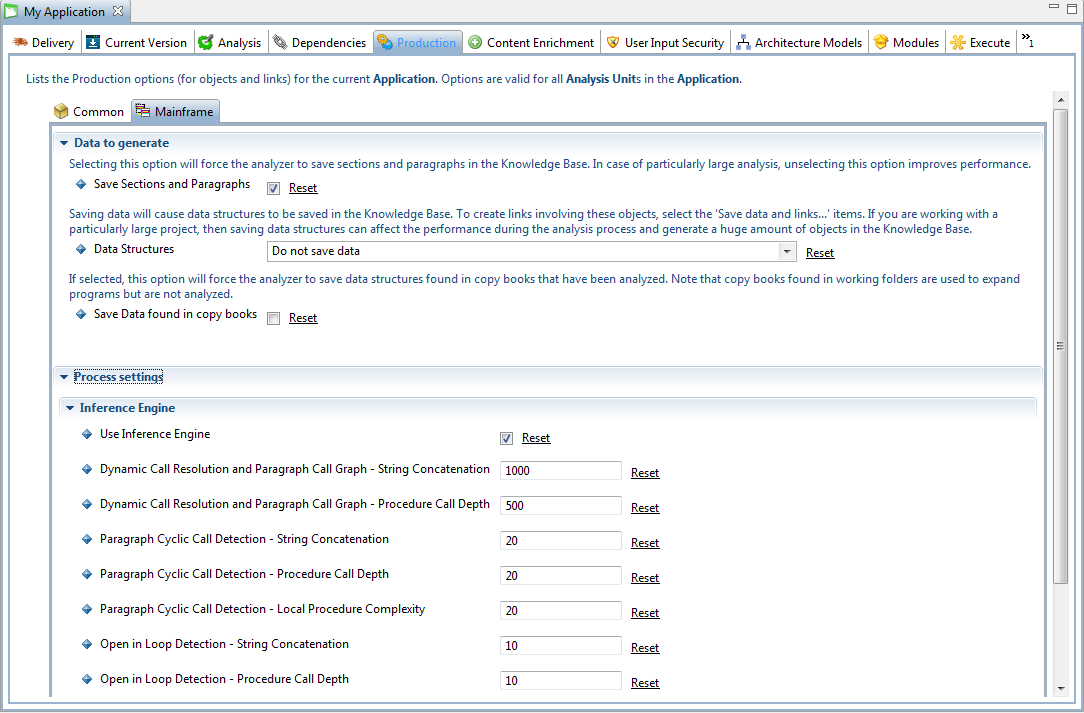The height and width of the screenshot is (713, 1084).
Task: Collapse the Data to generate section
Action: (x=64, y=143)
